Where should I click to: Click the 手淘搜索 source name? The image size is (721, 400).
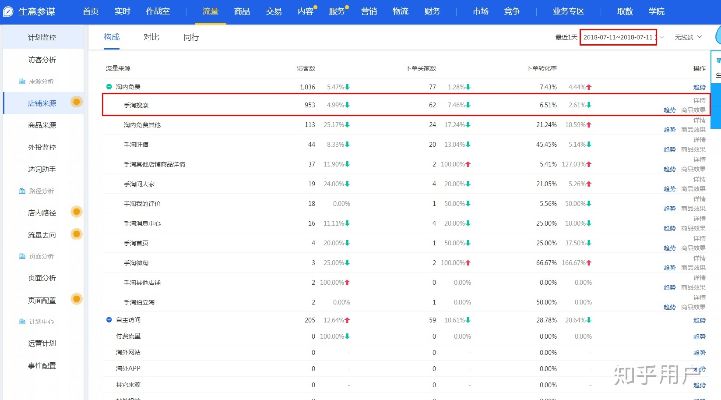pos(136,105)
